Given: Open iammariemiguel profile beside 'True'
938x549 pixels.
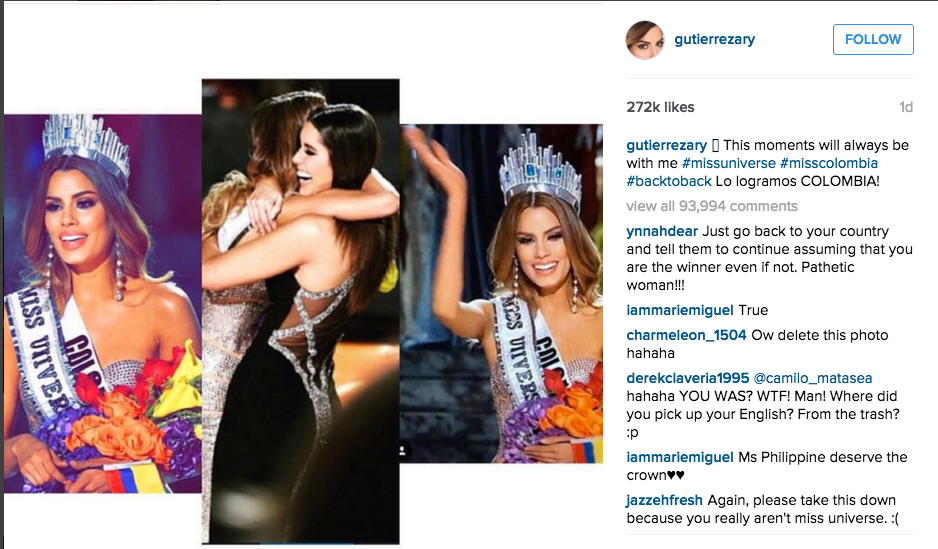Looking at the screenshot, I should 680,310.
